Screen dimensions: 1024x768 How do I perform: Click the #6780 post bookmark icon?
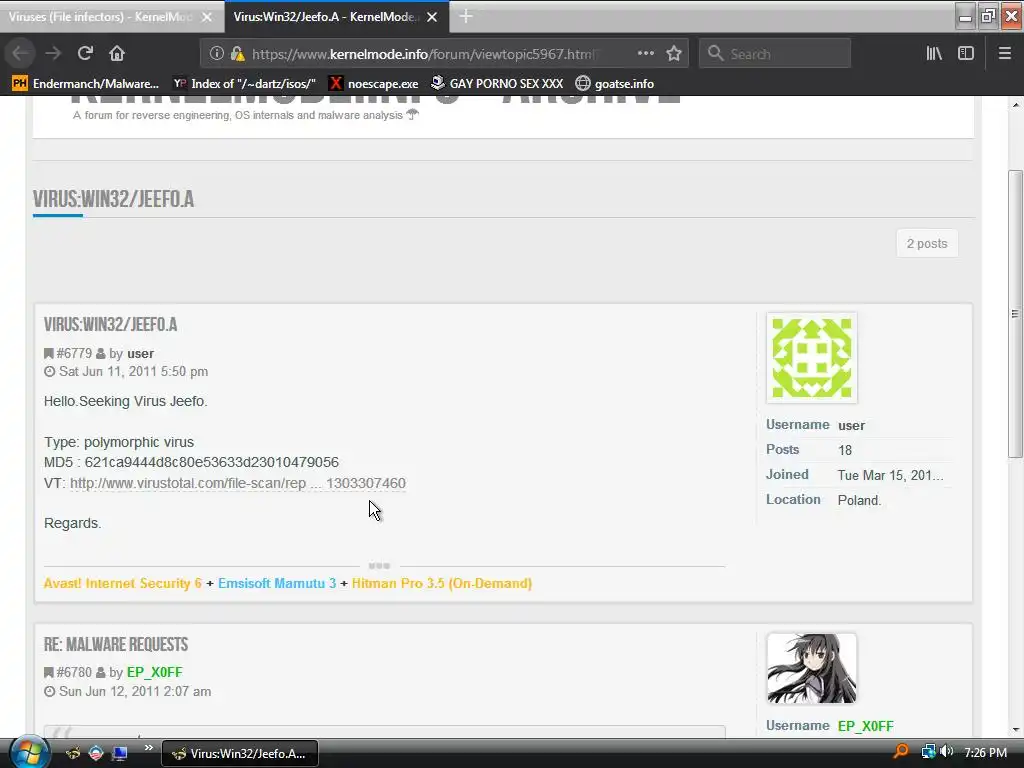(x=48, y=672)
